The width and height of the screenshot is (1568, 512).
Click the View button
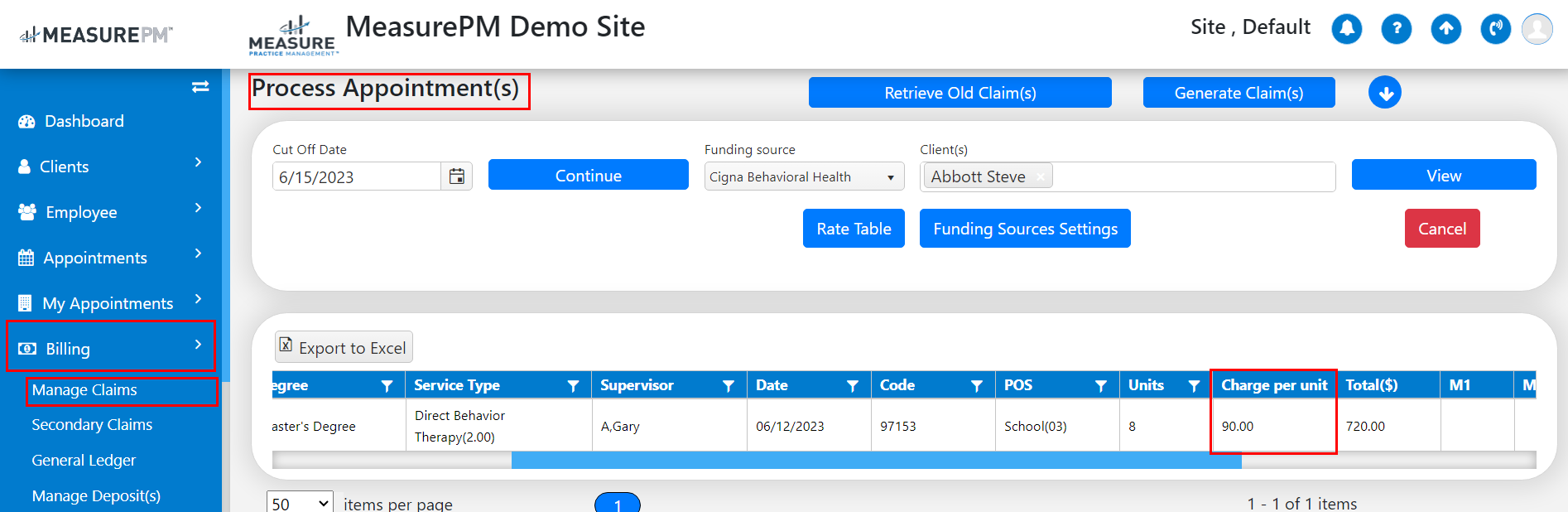click(1444, 175)
